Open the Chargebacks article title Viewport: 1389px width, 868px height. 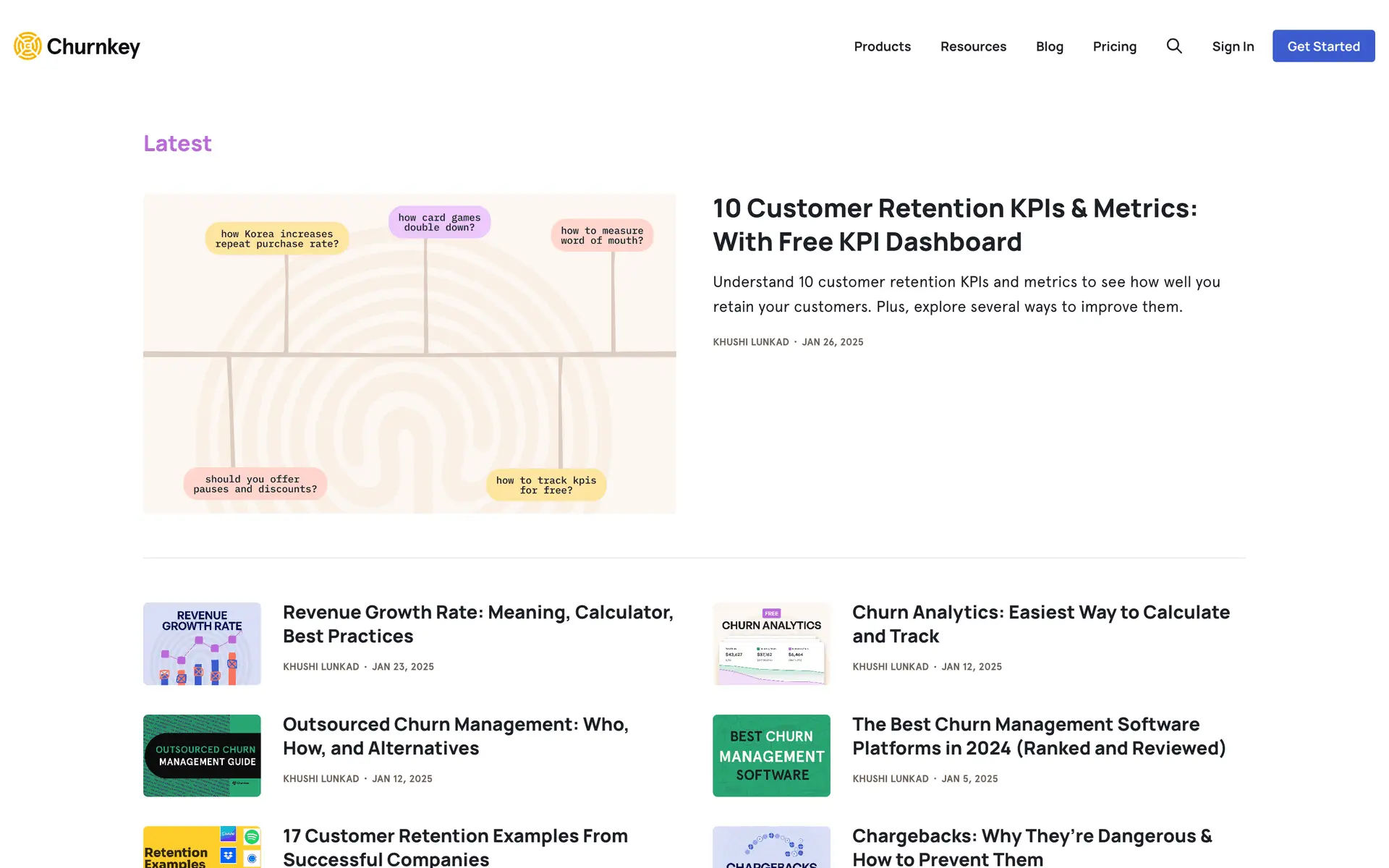point(1032,847)
